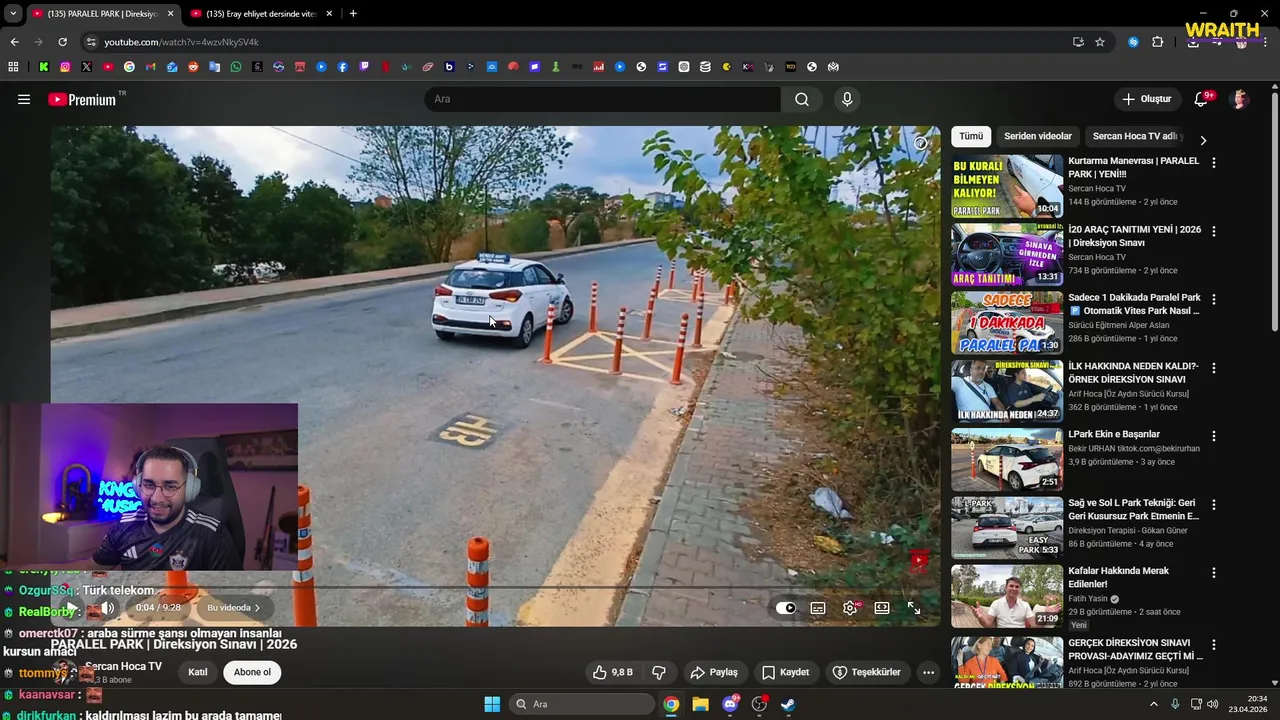Open the Twitch bookmark
The height and width of the screenshot is (720, 1280).
[x=364, y=67]
